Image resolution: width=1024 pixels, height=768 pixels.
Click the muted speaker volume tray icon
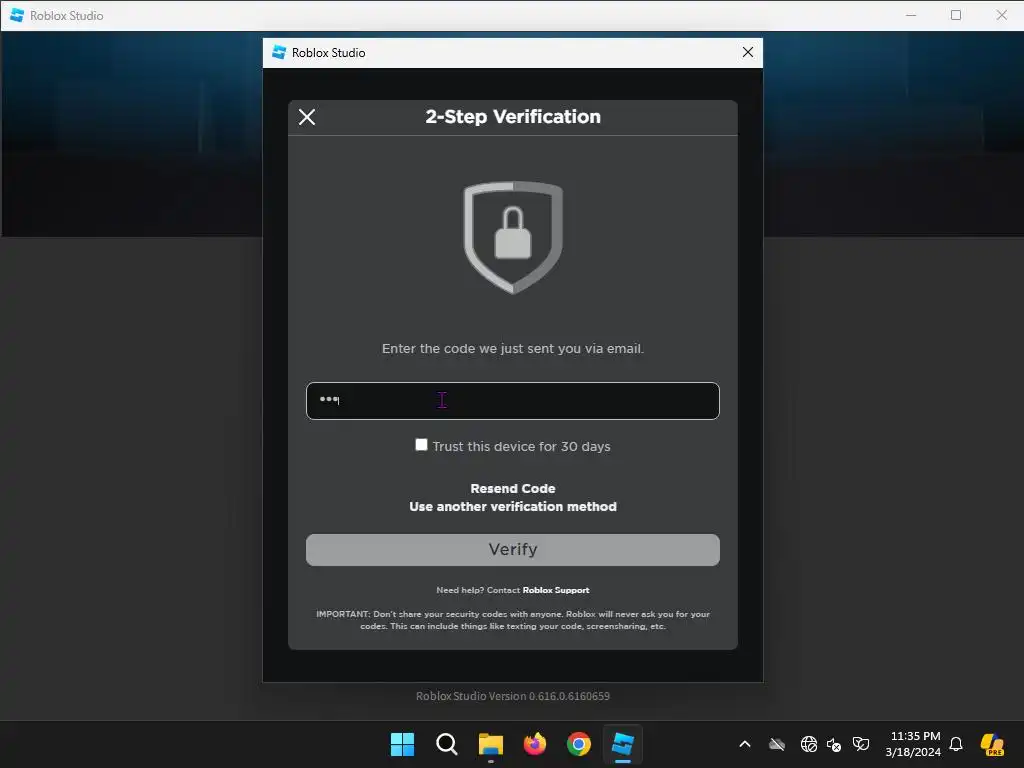[834, 744]
